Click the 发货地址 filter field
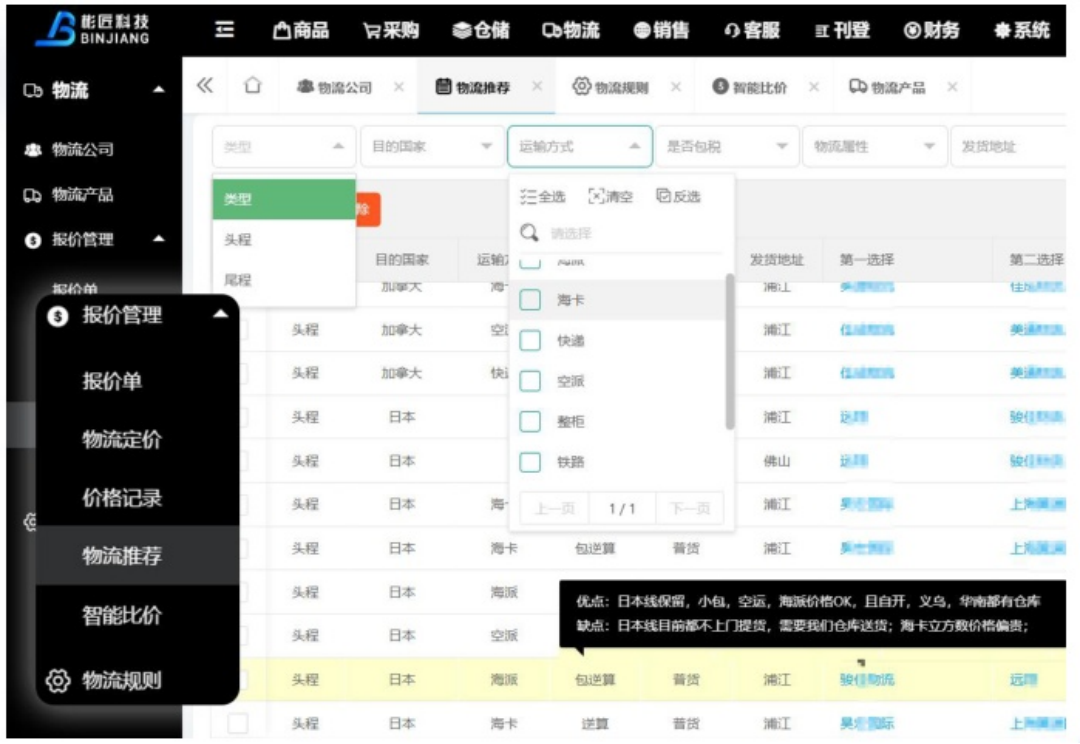Image resolution: width=1080 pixels, height=744 pixels. point(1009,146)
